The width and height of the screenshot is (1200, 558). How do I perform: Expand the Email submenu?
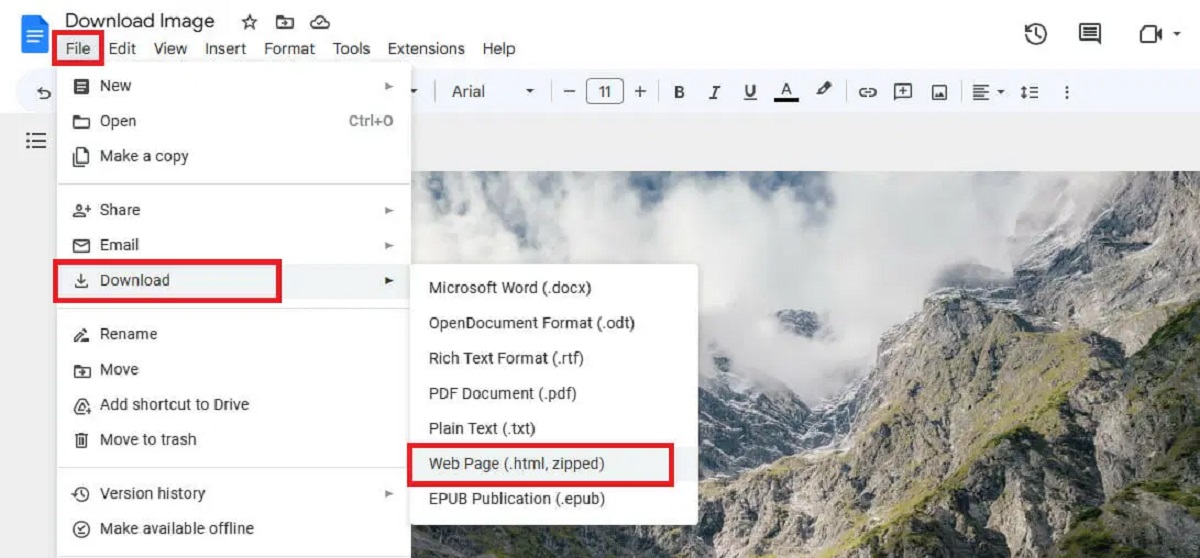tap(234, 245)
